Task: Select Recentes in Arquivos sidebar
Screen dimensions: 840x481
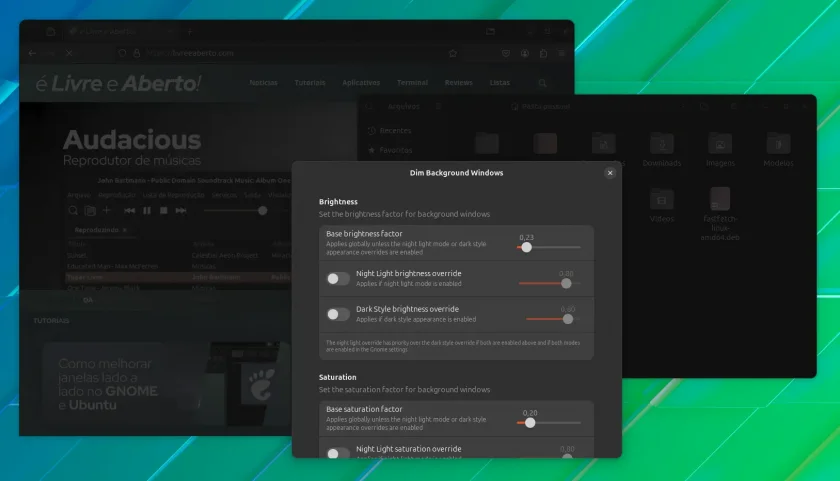Action: tap(389, 131)
